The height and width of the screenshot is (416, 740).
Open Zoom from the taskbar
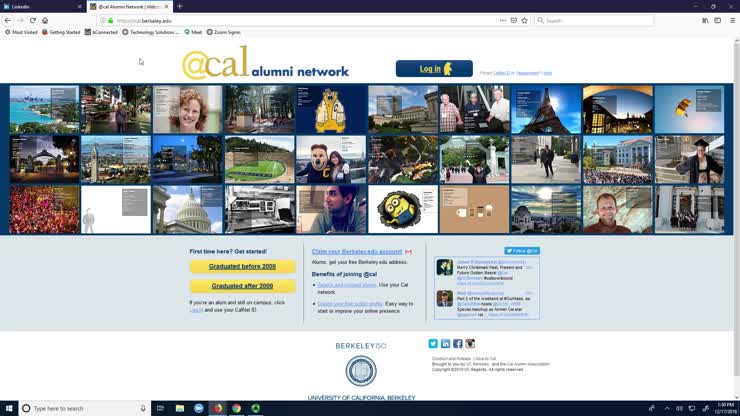[199, 408]
